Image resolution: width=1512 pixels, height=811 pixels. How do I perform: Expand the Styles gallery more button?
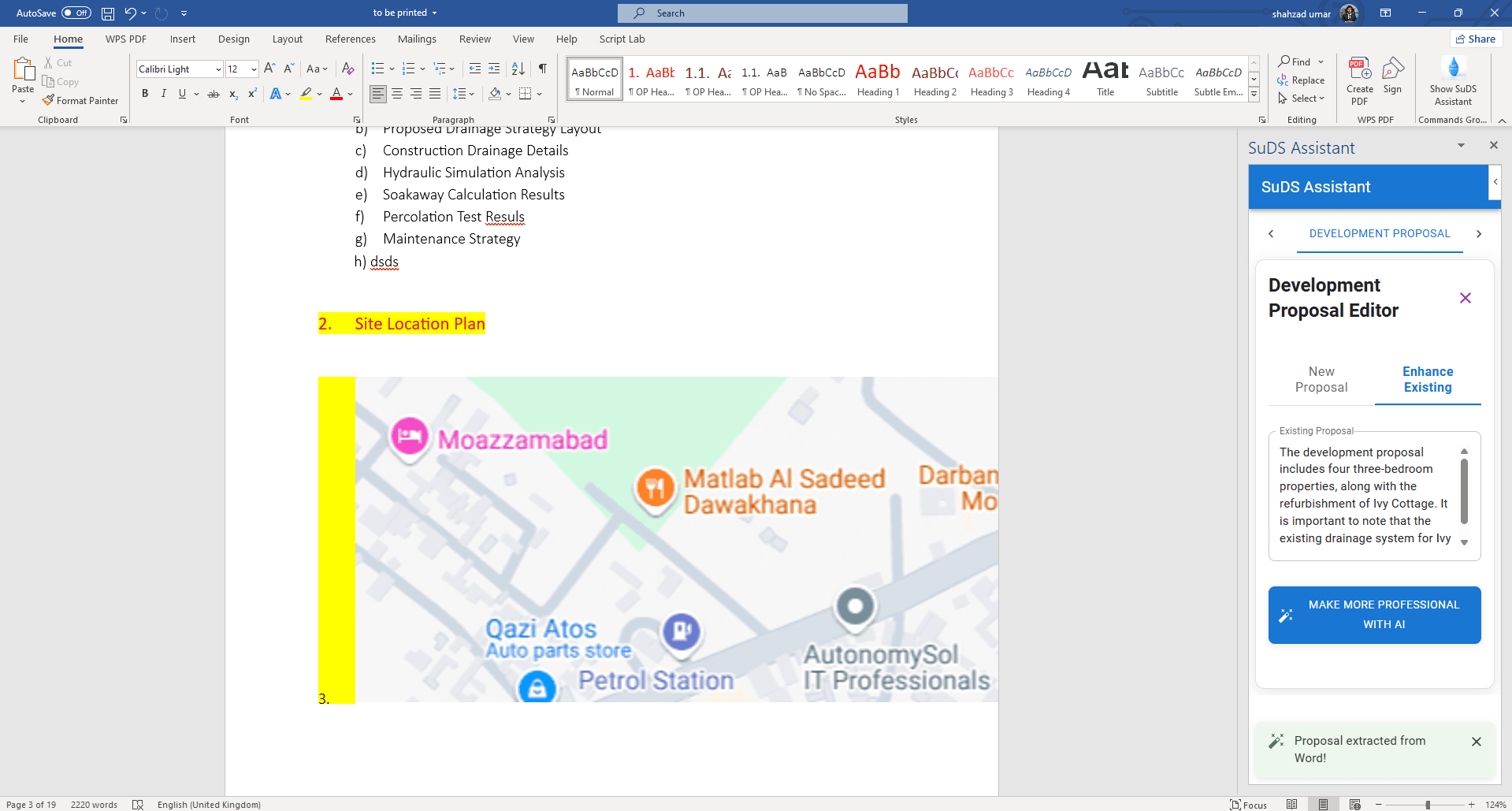click(1254, 95)
